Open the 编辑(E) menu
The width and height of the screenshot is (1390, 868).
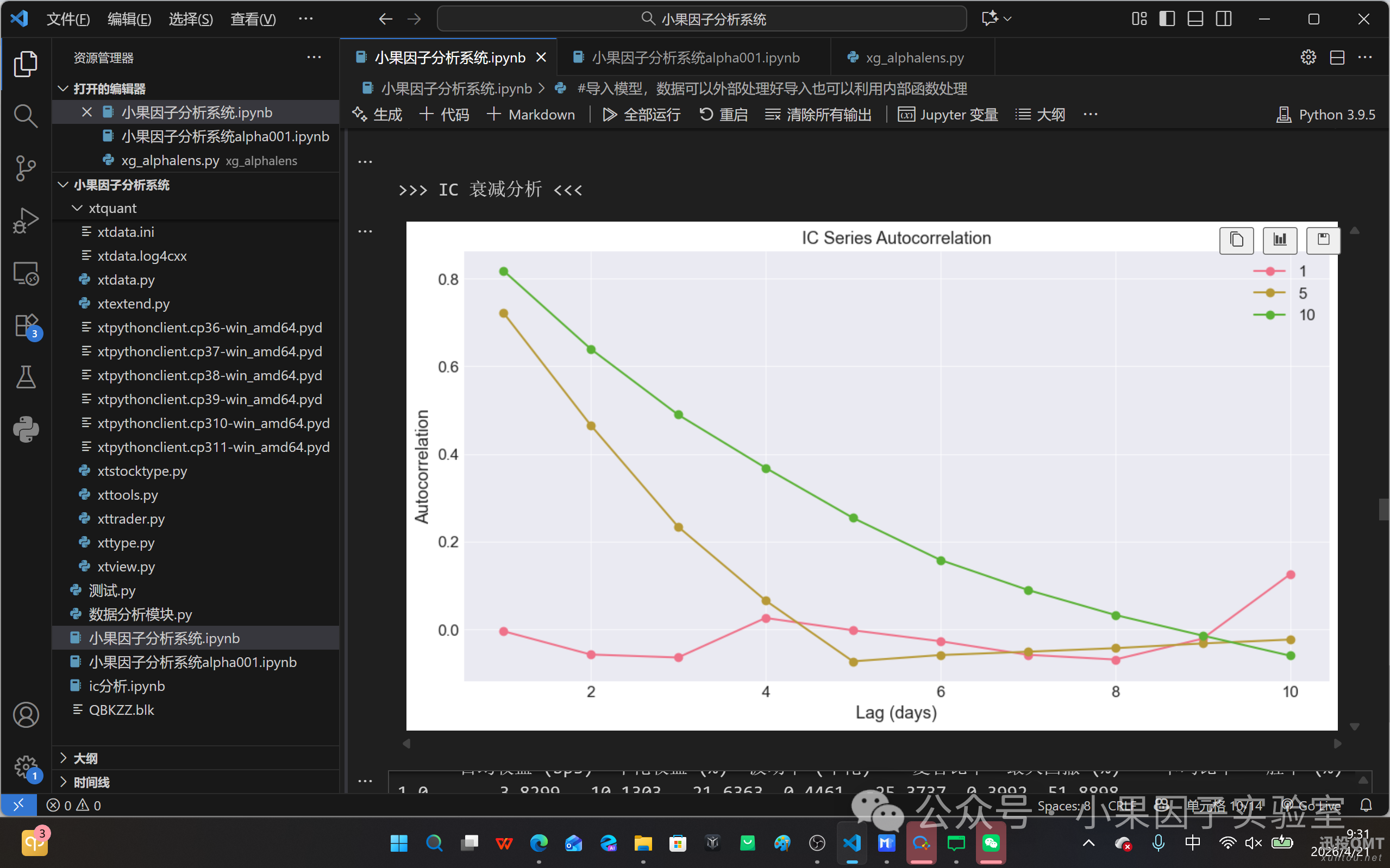tap(129, 19)
